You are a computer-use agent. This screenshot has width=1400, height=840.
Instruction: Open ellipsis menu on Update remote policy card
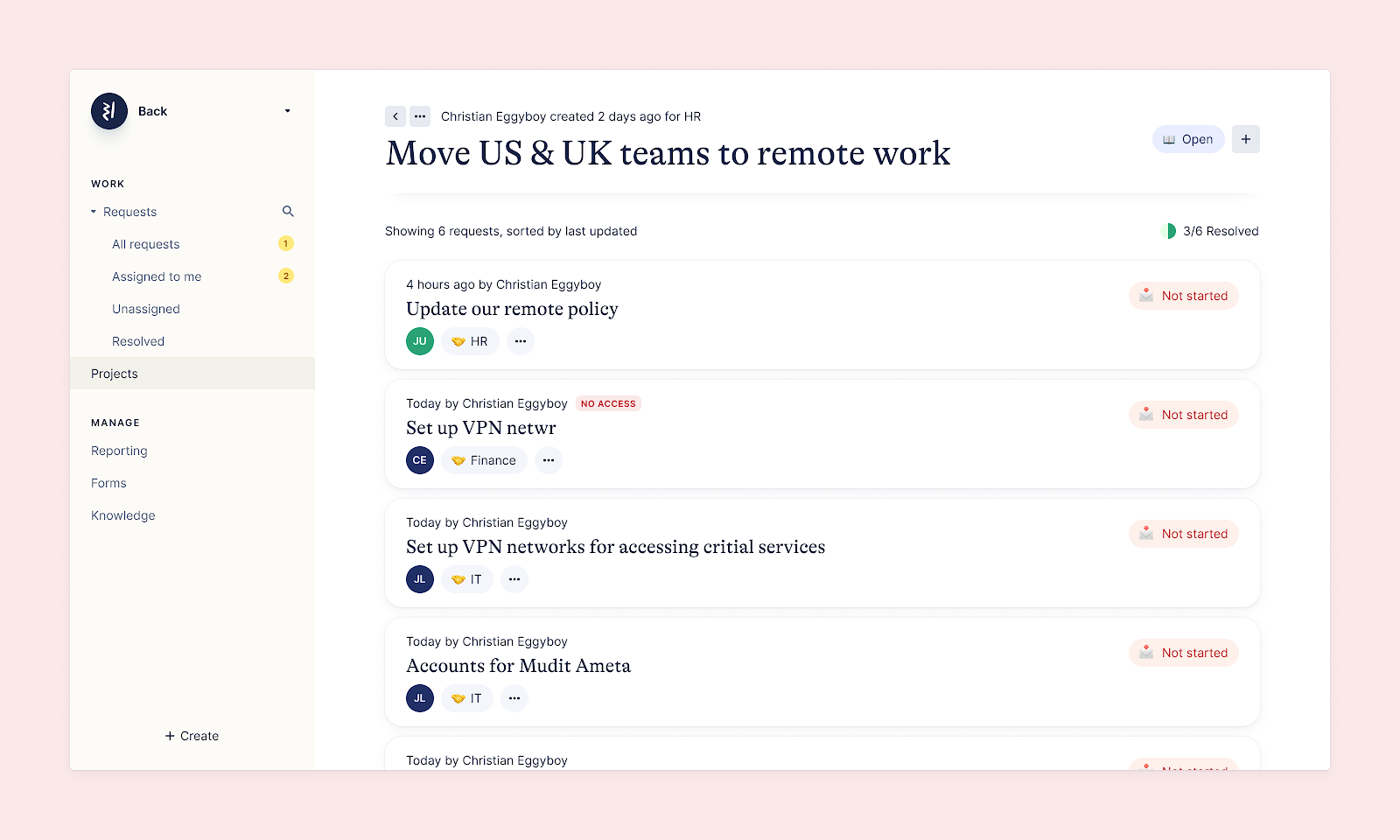tap(521, 341)
